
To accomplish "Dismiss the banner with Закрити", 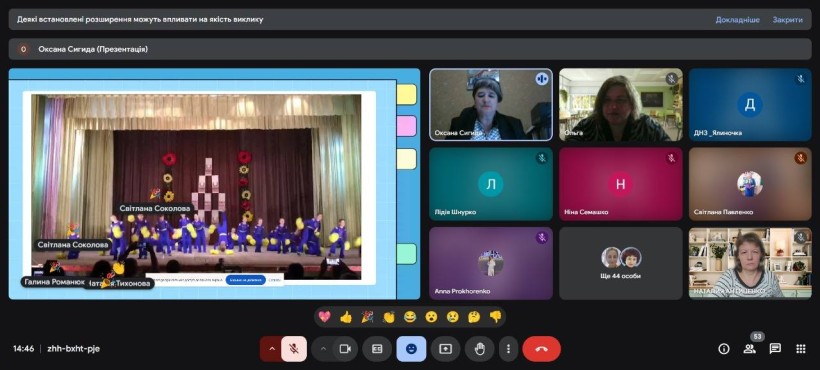I will coord(788,20).
